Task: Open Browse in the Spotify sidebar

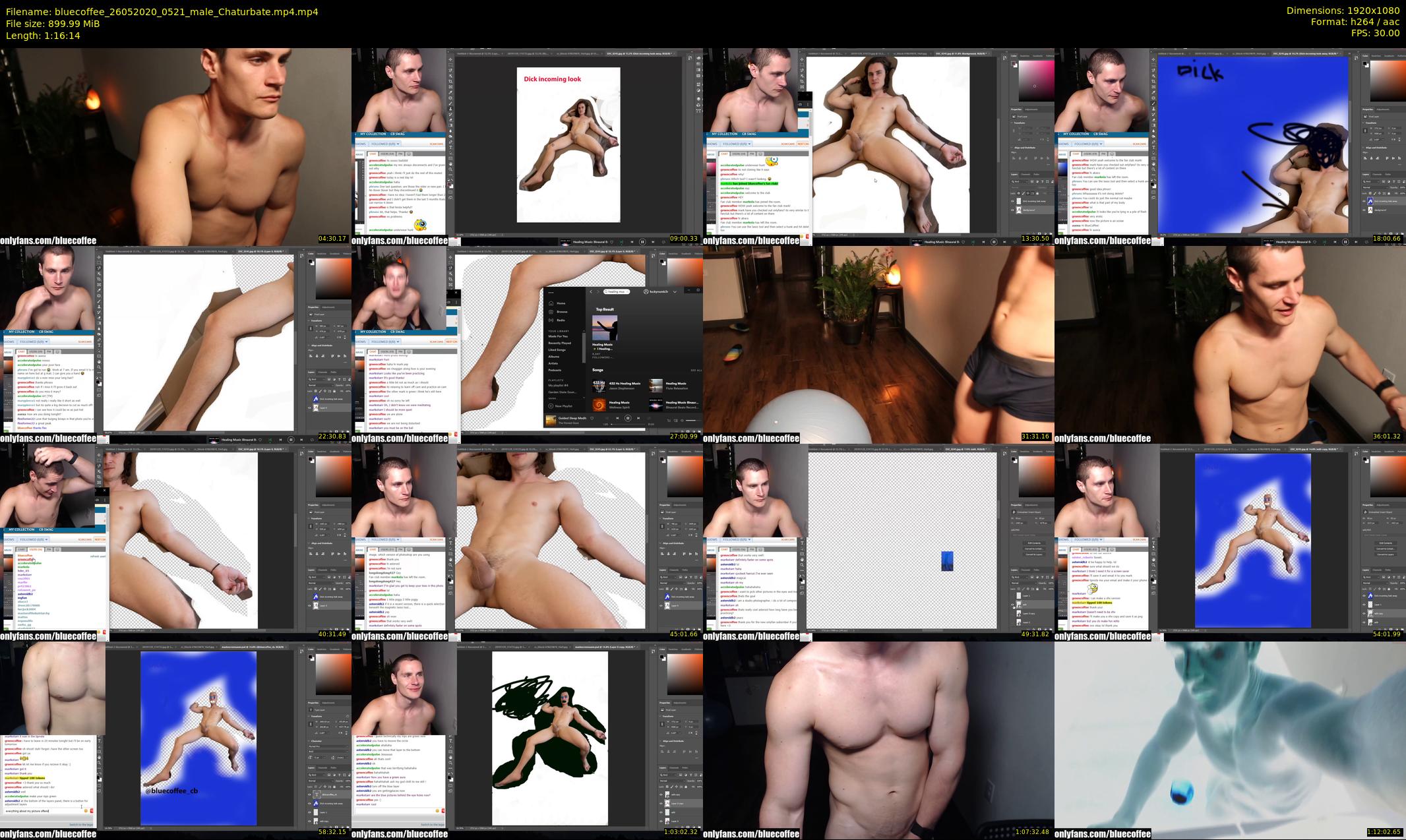Action: pos(561,312)
